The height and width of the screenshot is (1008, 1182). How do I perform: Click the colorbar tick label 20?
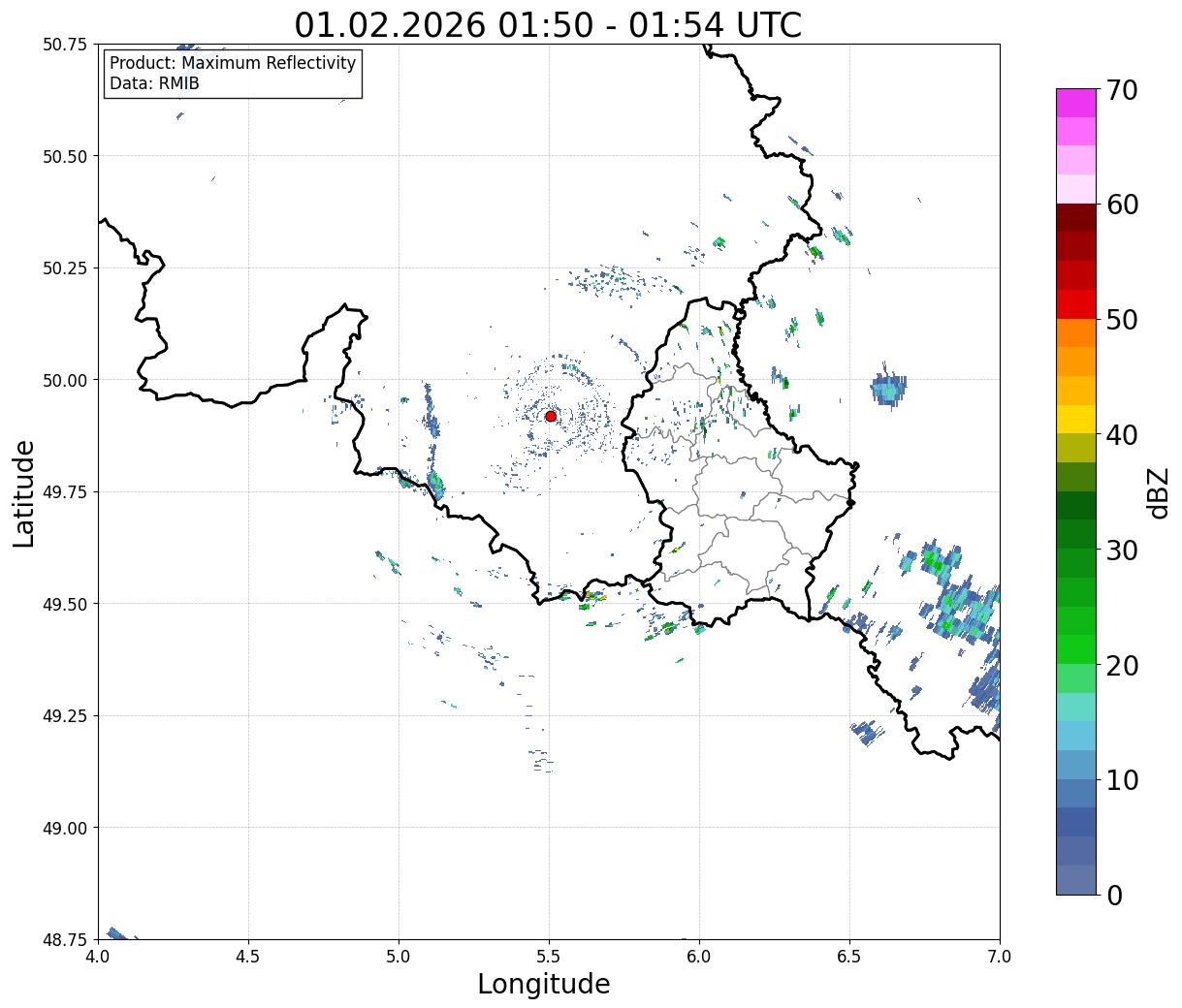point(1121,666)
